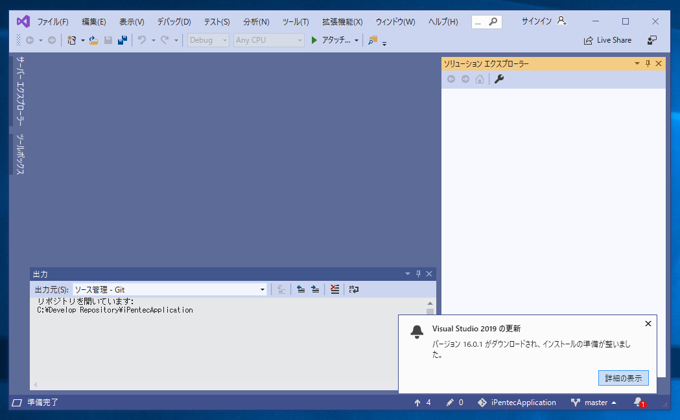Click the search magnifier in quick launch box
Viewport: 680px width, 420px height.
point(493,22)
